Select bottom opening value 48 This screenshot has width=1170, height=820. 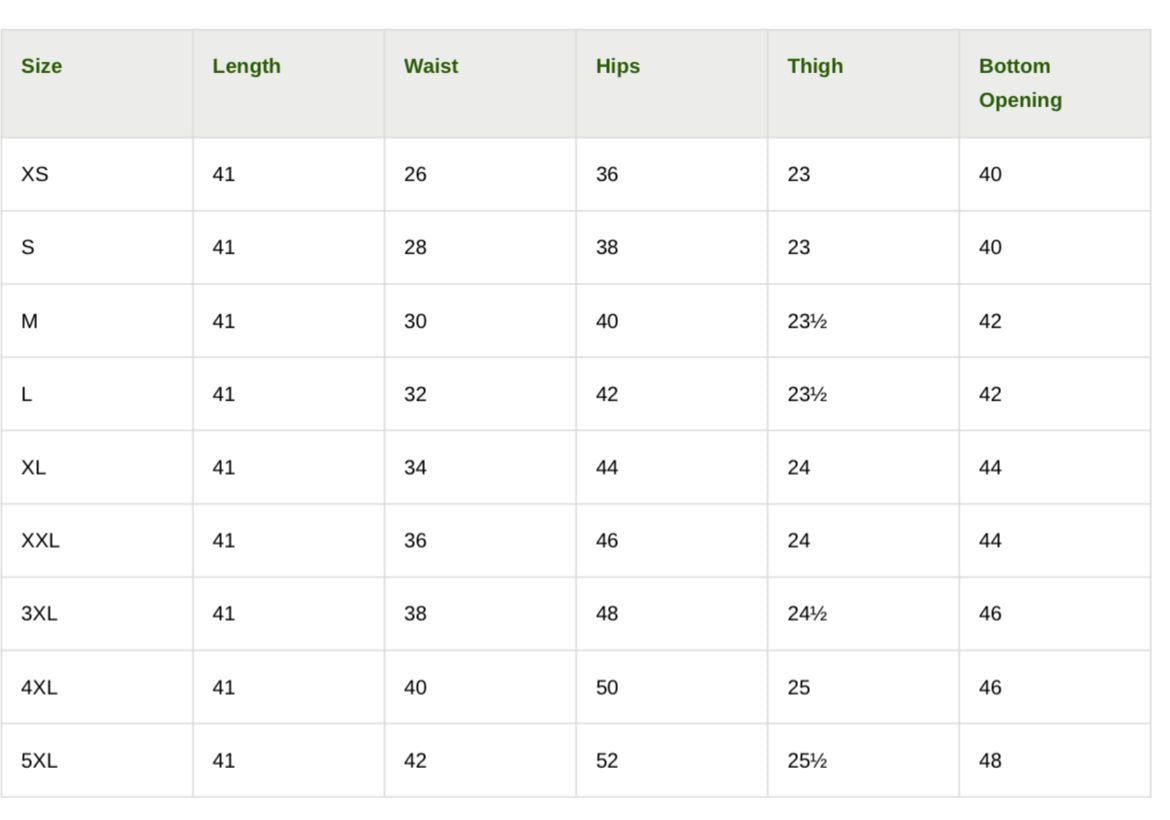pos(990,760)
